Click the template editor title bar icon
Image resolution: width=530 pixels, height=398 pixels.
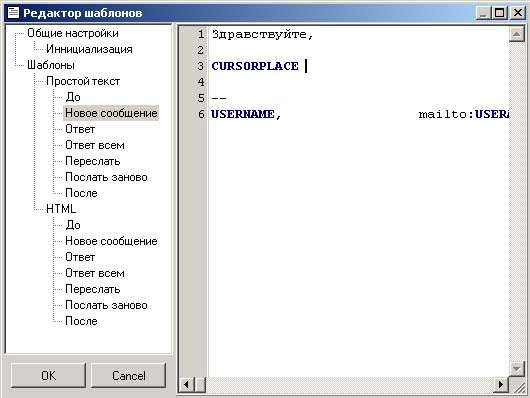pos(13,13)
